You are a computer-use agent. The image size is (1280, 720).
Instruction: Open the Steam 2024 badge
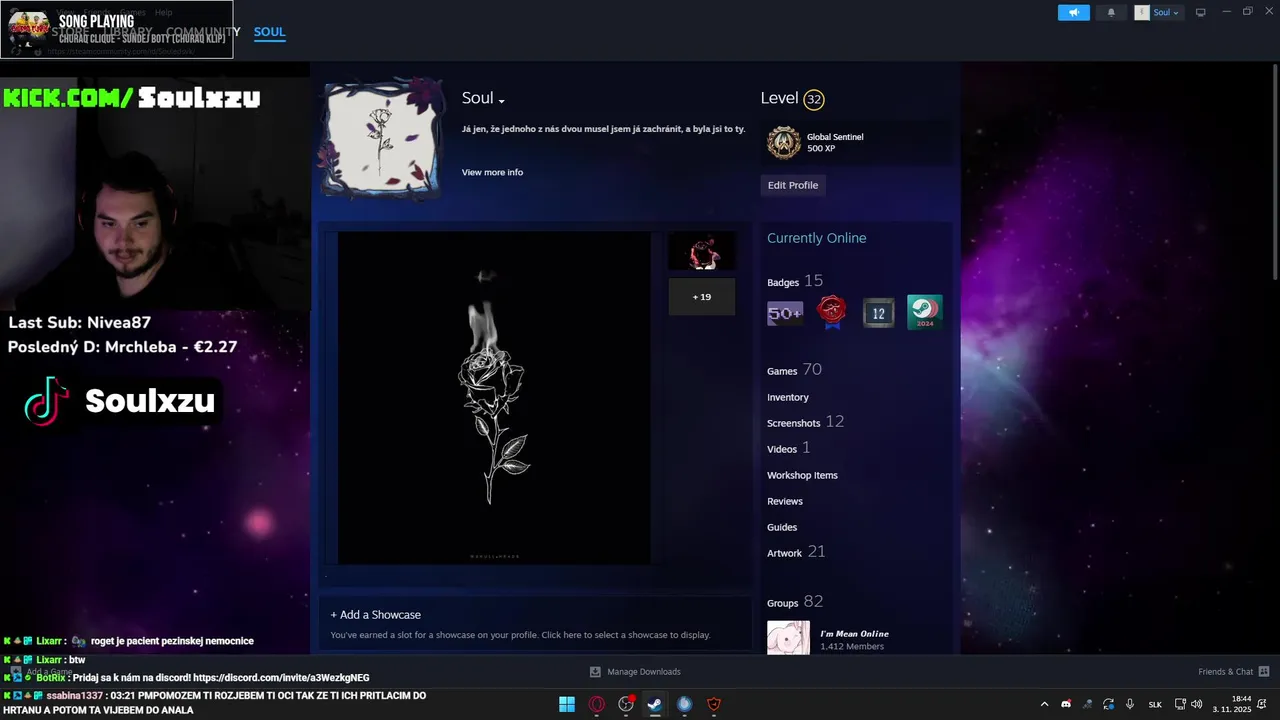pyautogui.click(x=925, y=312)
